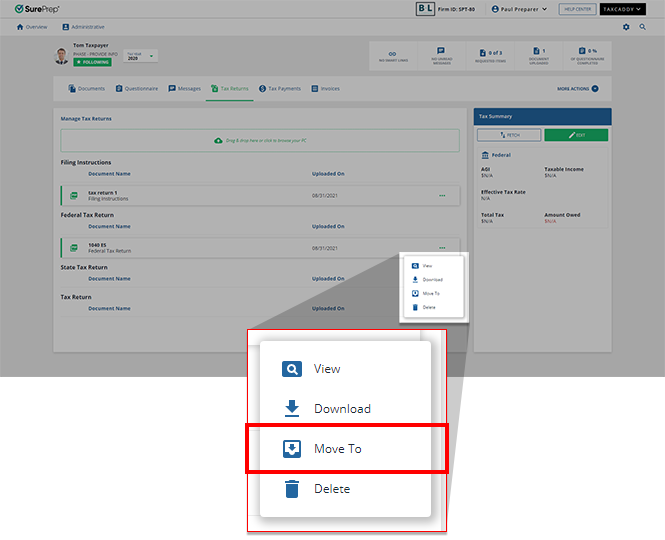Click the Fetch button in Tax Summary
Screen dimensions: 665x540
click(509, 135)
